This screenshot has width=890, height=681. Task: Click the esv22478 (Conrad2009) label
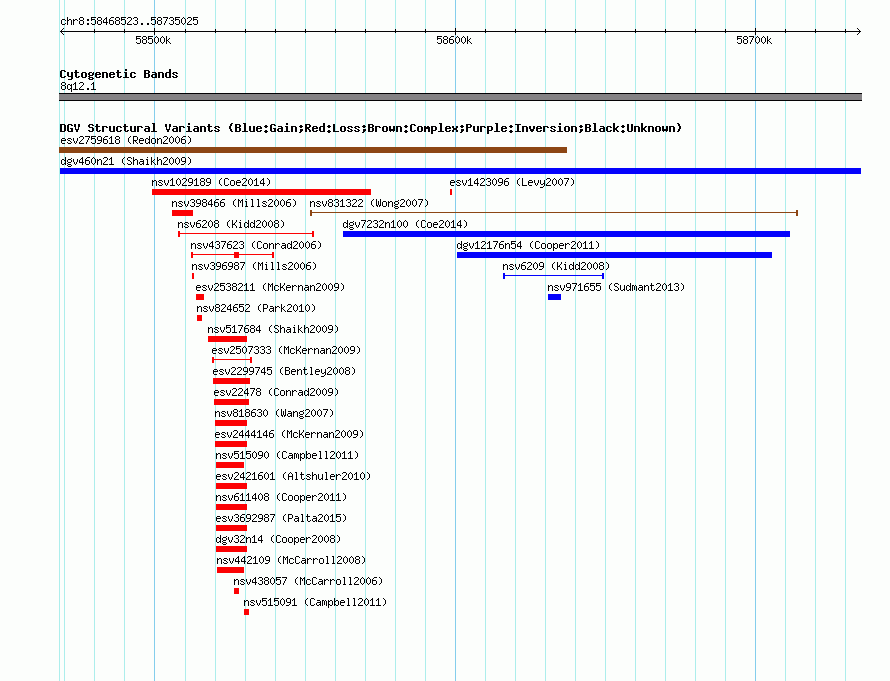click(x=276, y=392)
